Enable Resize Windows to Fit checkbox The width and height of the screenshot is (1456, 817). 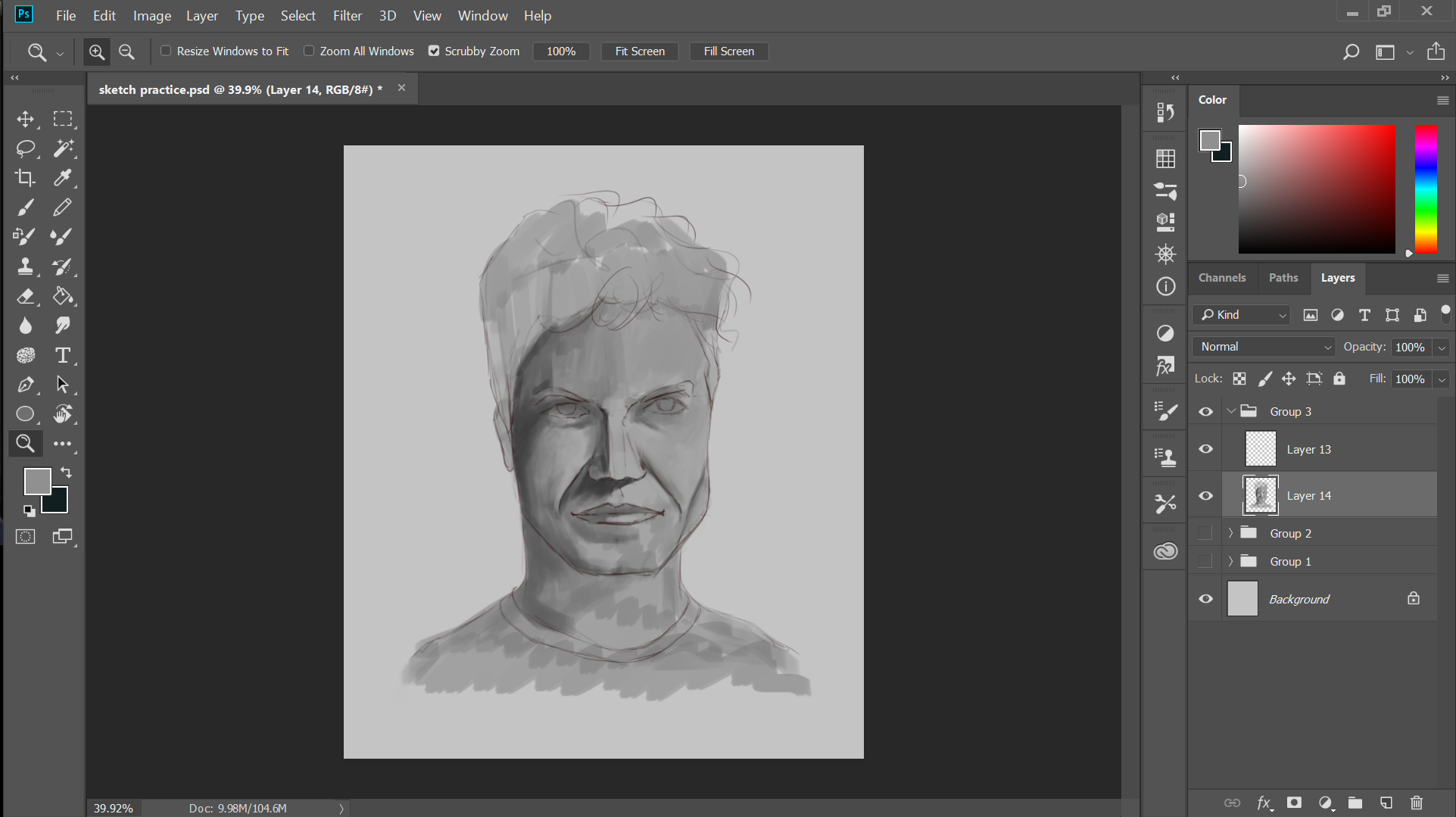pyautogui.click(x=166, y=51)
